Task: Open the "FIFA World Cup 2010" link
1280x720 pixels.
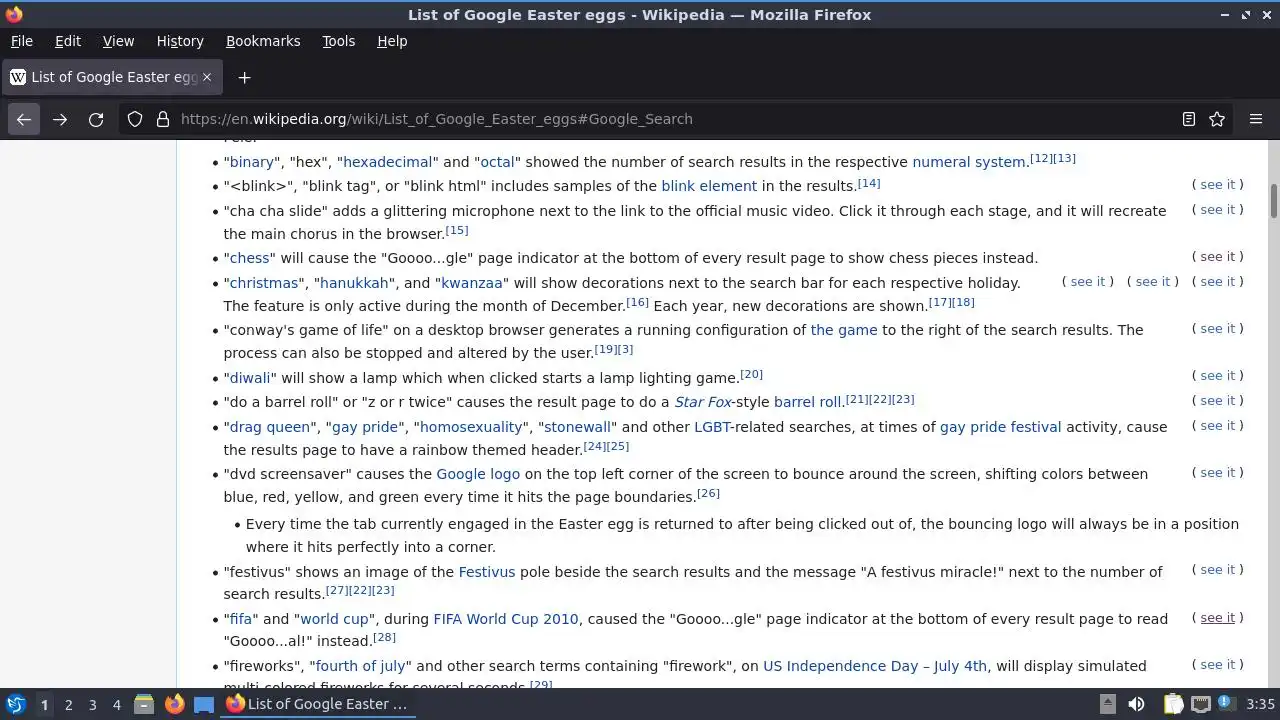Action: (506, 619)
